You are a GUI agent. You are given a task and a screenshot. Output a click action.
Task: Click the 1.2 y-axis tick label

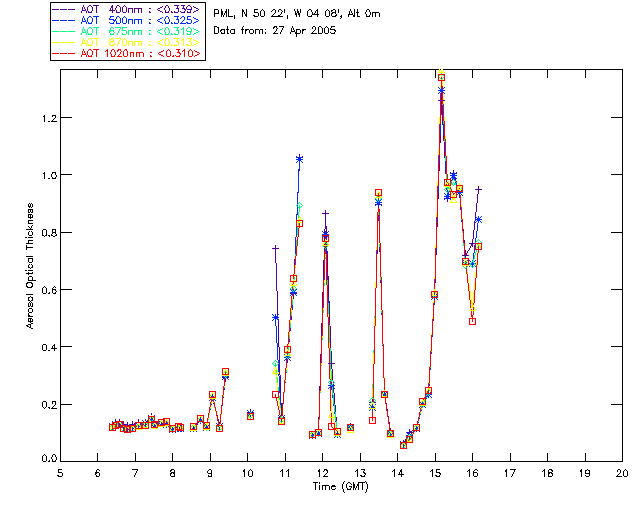tap(49, 118)
